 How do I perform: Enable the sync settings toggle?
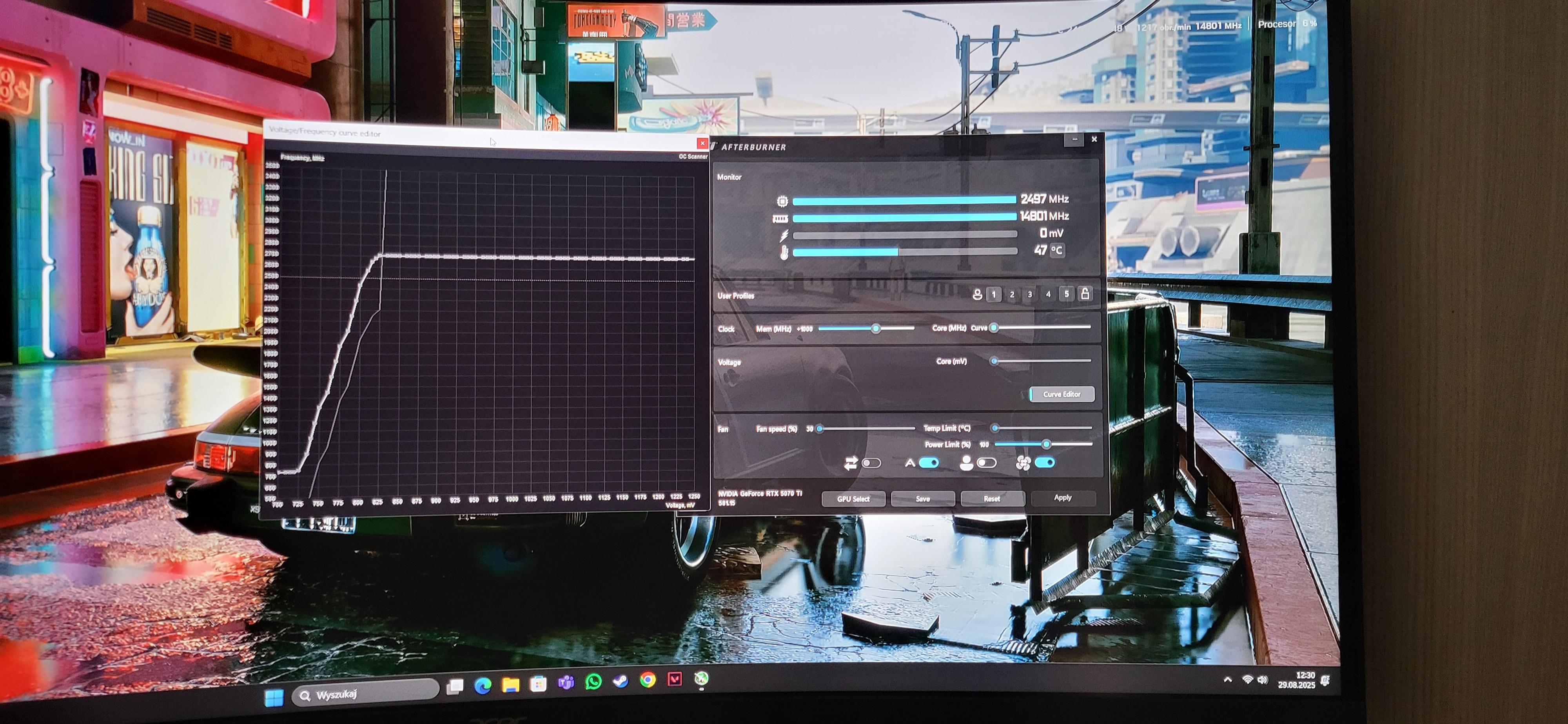pyautogui.click(x=872, y=463)
